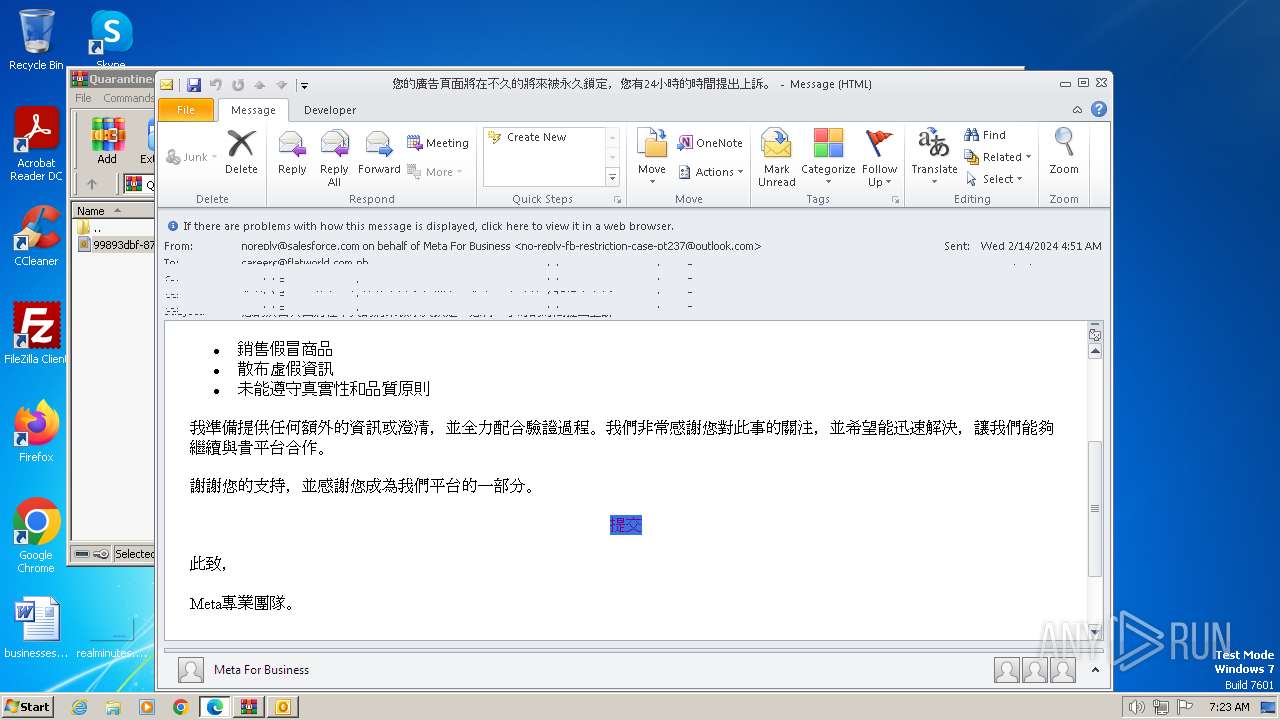This screenshot has width=1280, height=720.
Task: Open the Actions dropdown menu
Action: pyautogui.click(x=711, y=172)
